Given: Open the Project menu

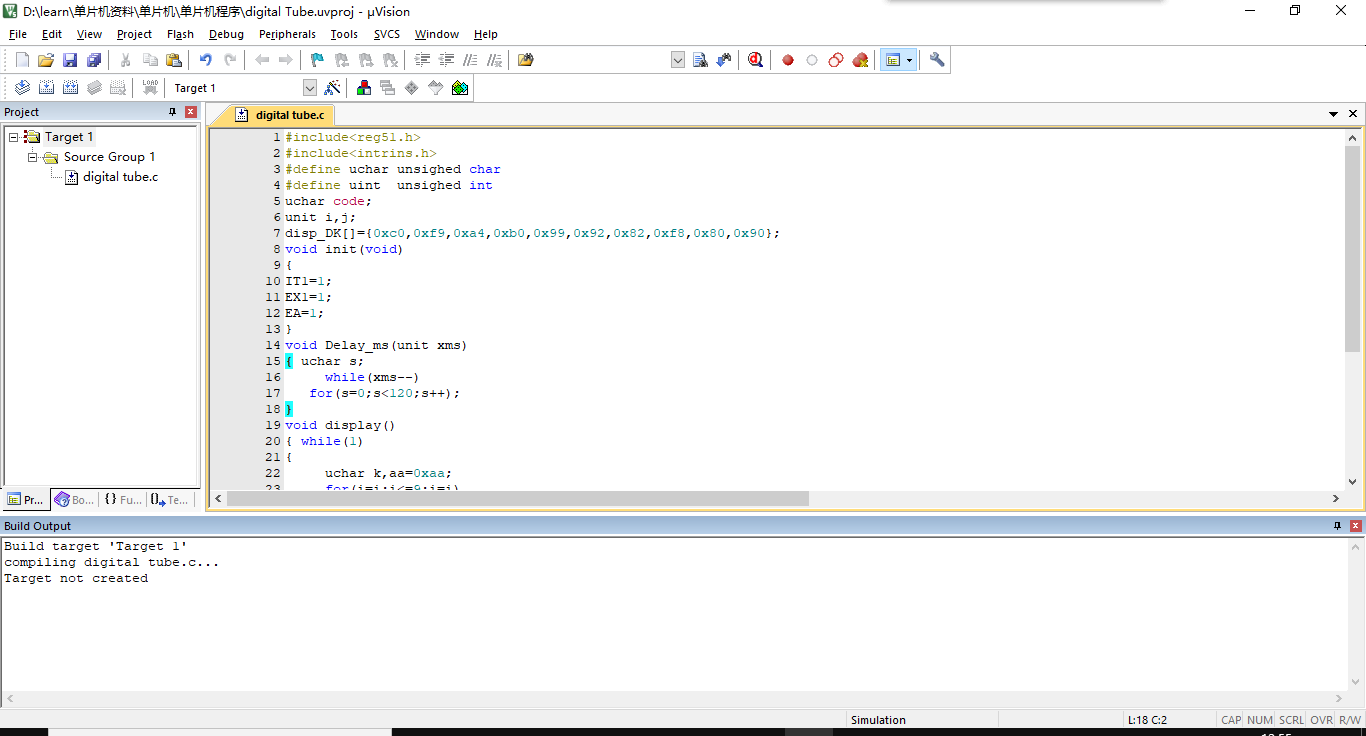Looking at the screenshot, I should pyautogui.click(x=134, y=34).
